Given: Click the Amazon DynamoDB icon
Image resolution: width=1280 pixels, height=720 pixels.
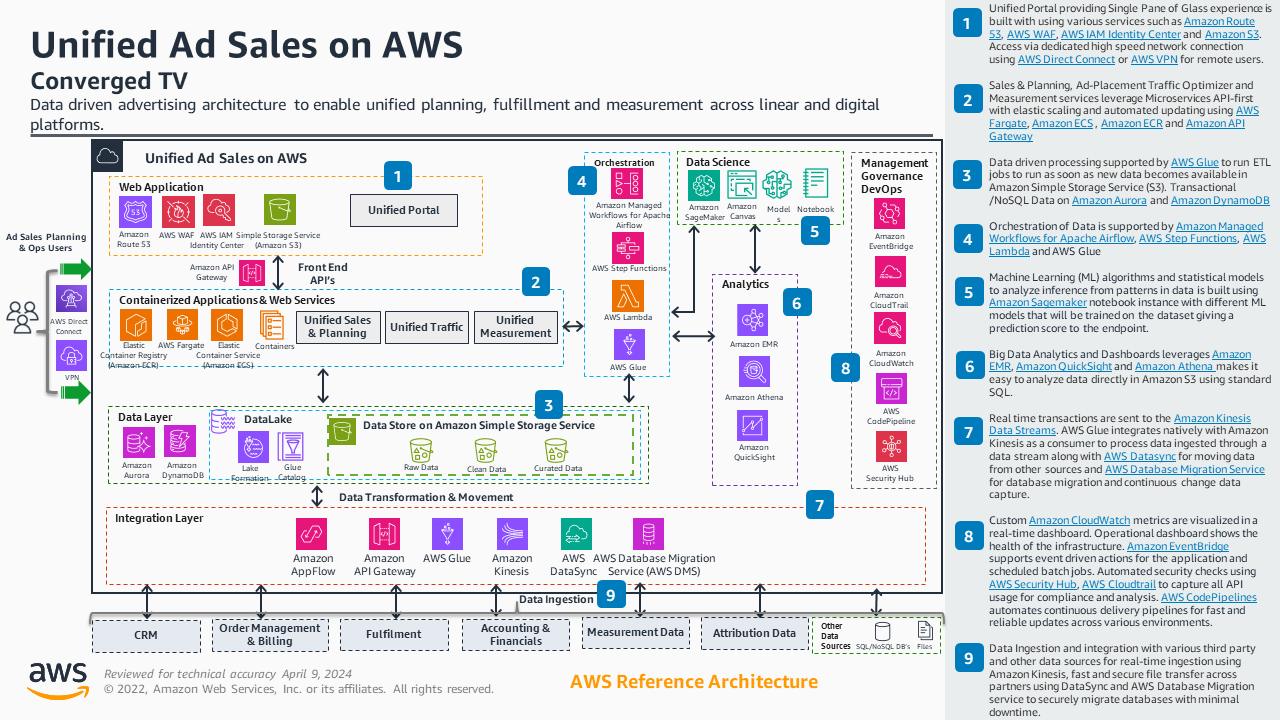Looking at the screenshot, I should [180, 442].
